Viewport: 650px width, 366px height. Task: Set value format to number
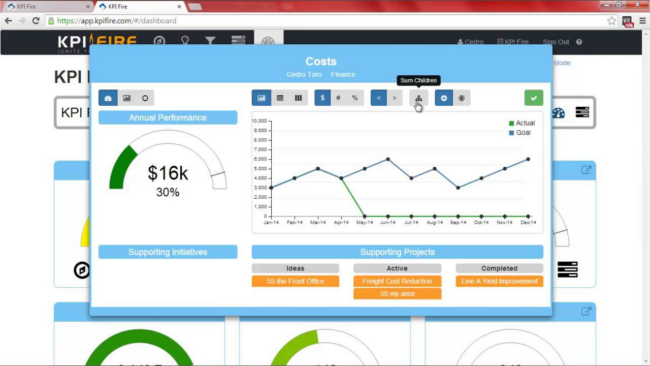point(338,98)
